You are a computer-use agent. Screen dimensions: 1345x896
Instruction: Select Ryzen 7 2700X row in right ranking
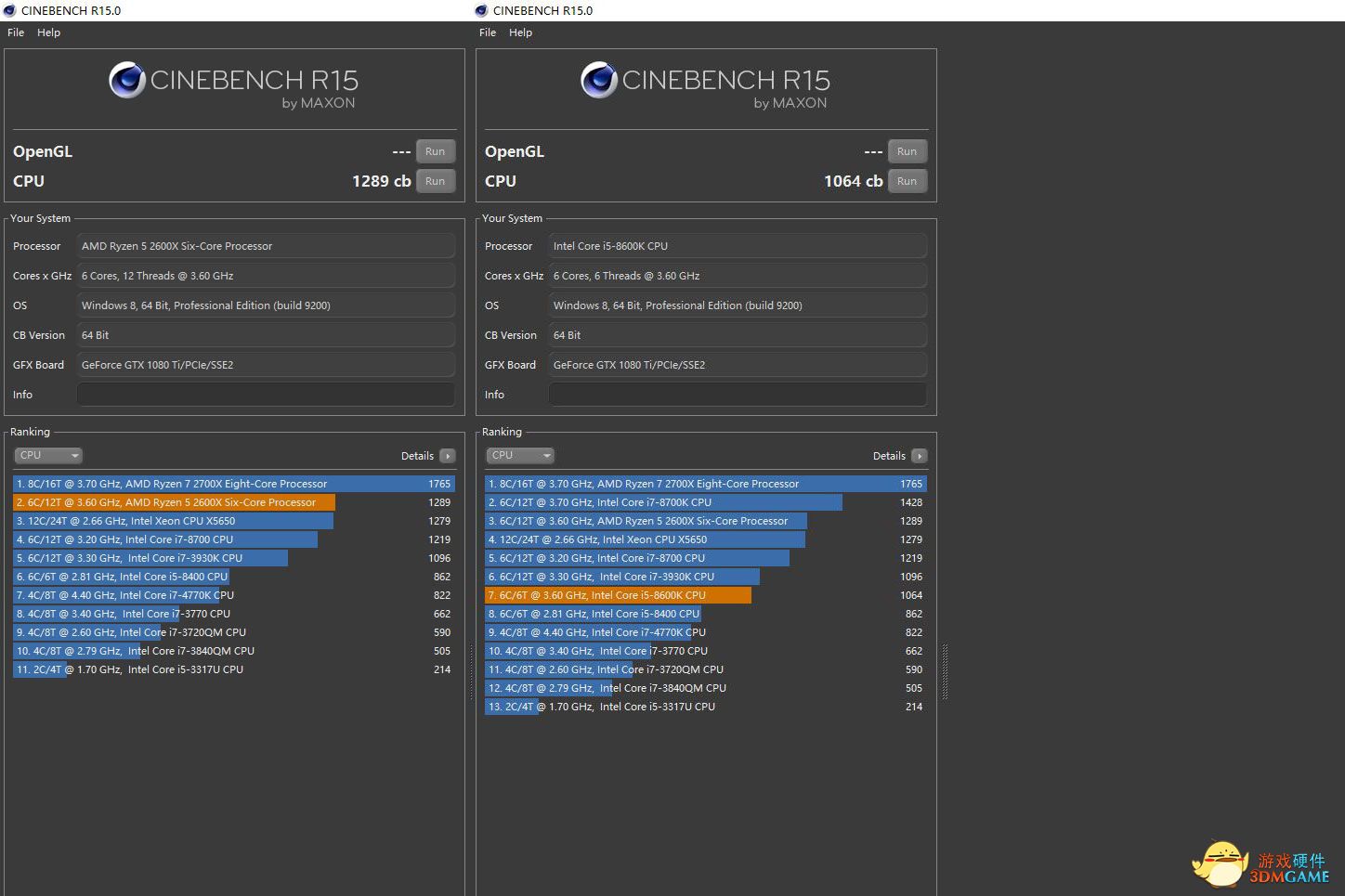point(705,484)
